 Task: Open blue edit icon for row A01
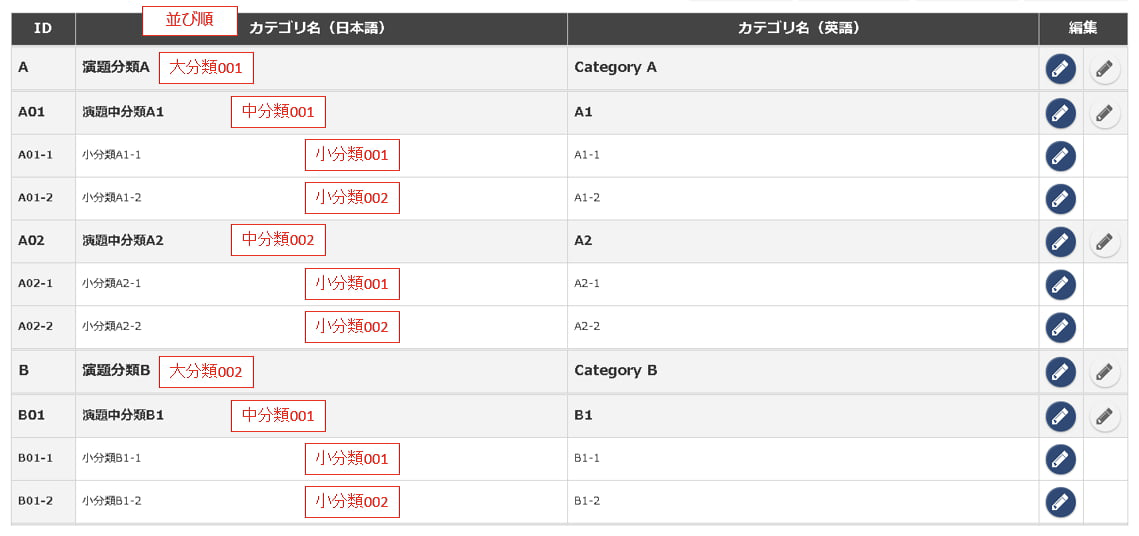(x=1060, y=113)
